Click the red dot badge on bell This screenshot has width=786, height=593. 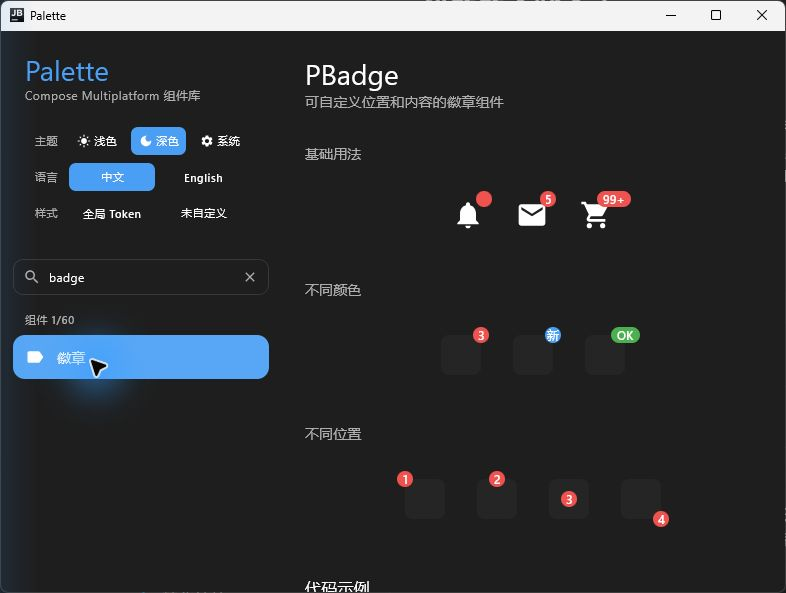point(484,199)
